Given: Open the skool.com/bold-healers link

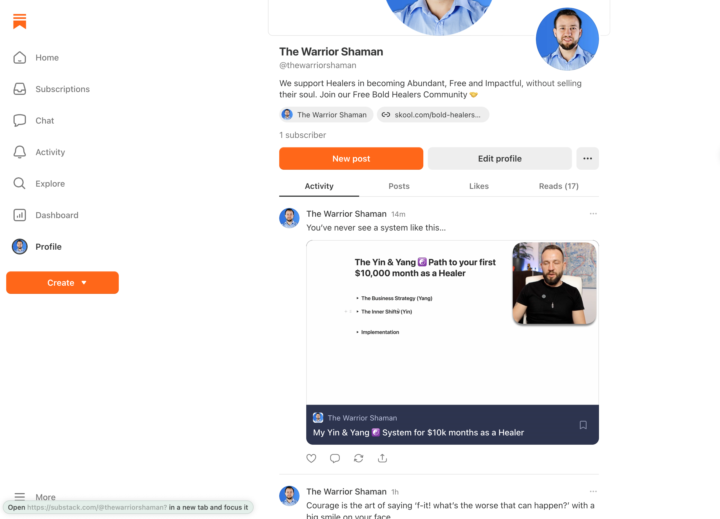Looking at the screenshot, I should (433, 115).
